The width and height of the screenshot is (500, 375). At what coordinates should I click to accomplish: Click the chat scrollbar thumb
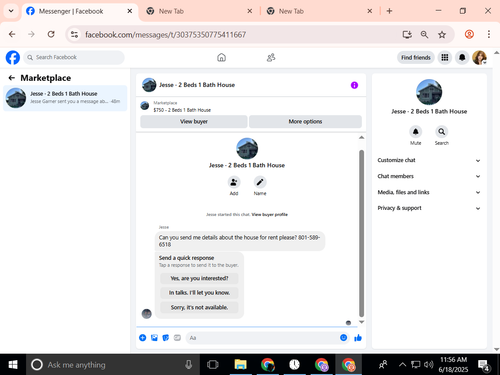click(x=362, y=233)
